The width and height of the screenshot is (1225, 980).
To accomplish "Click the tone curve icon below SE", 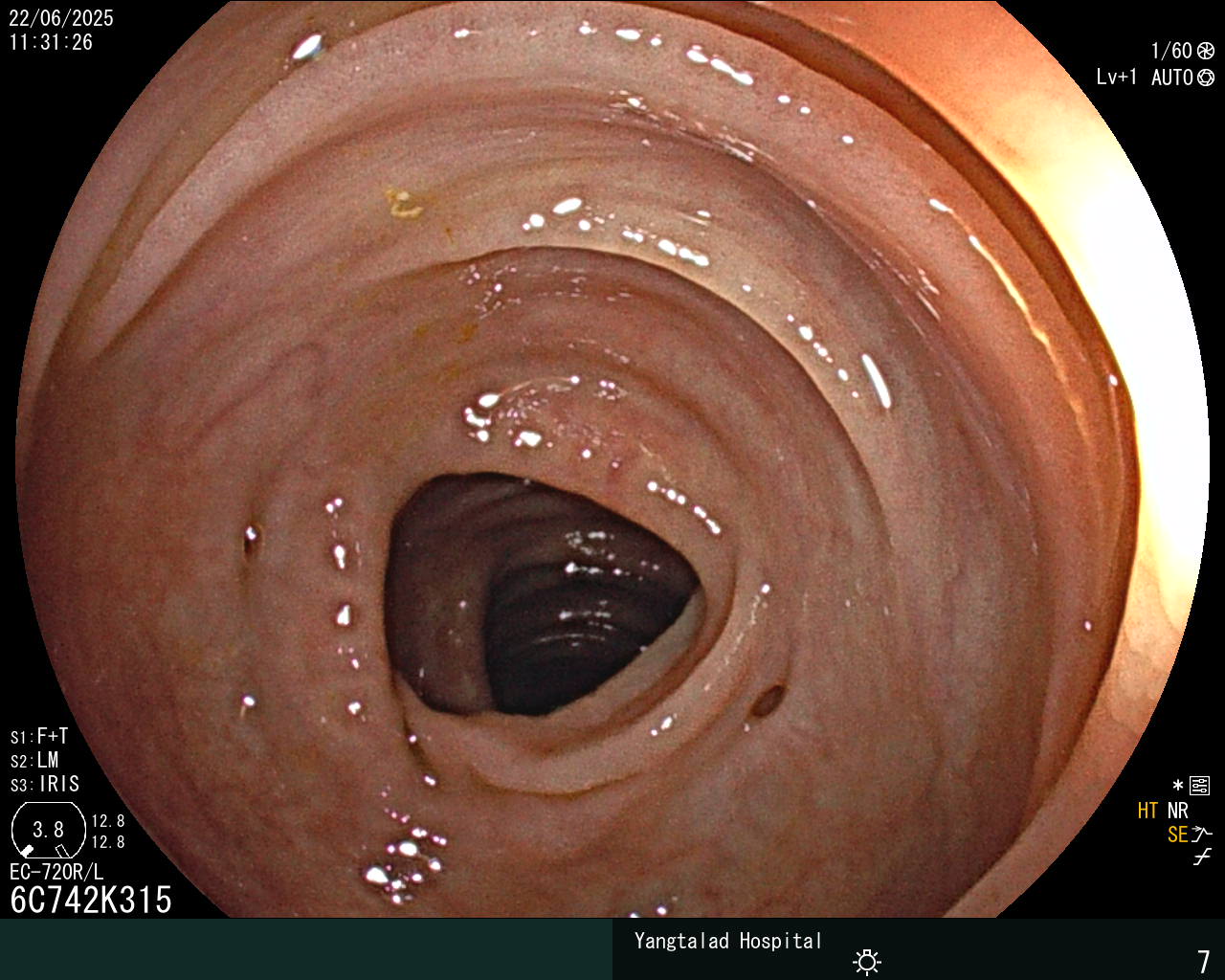I will (x=1202, y=857).
